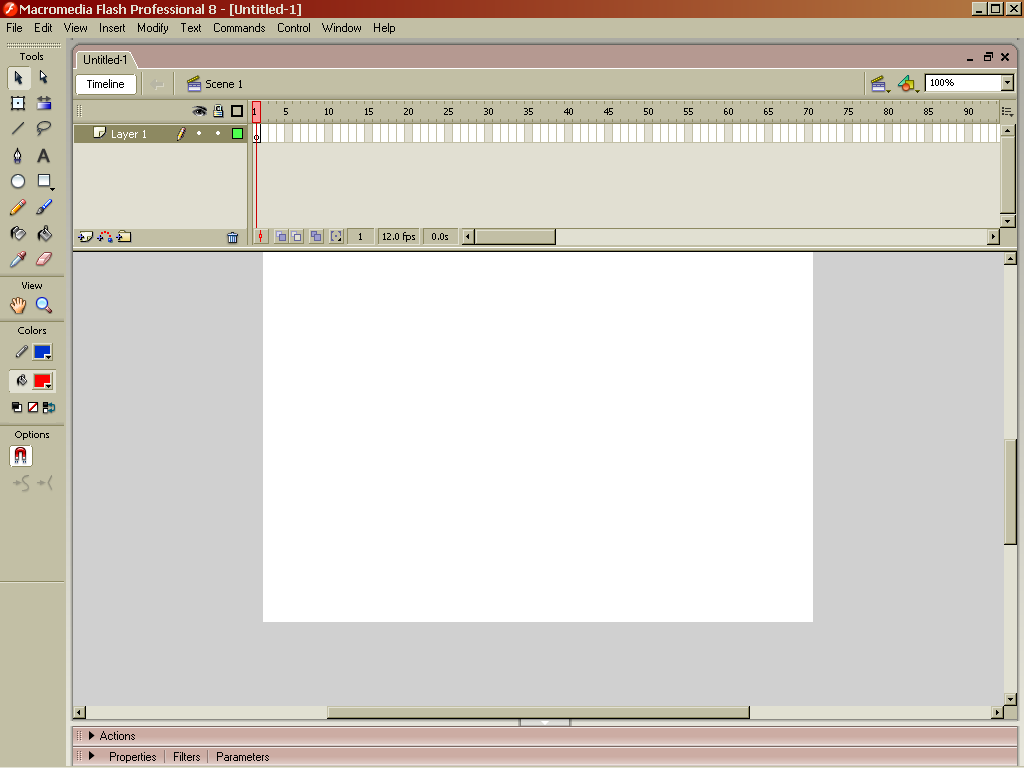Select the Untitled-1 document tab
The image size is (1024, 768).
point(105,59)
